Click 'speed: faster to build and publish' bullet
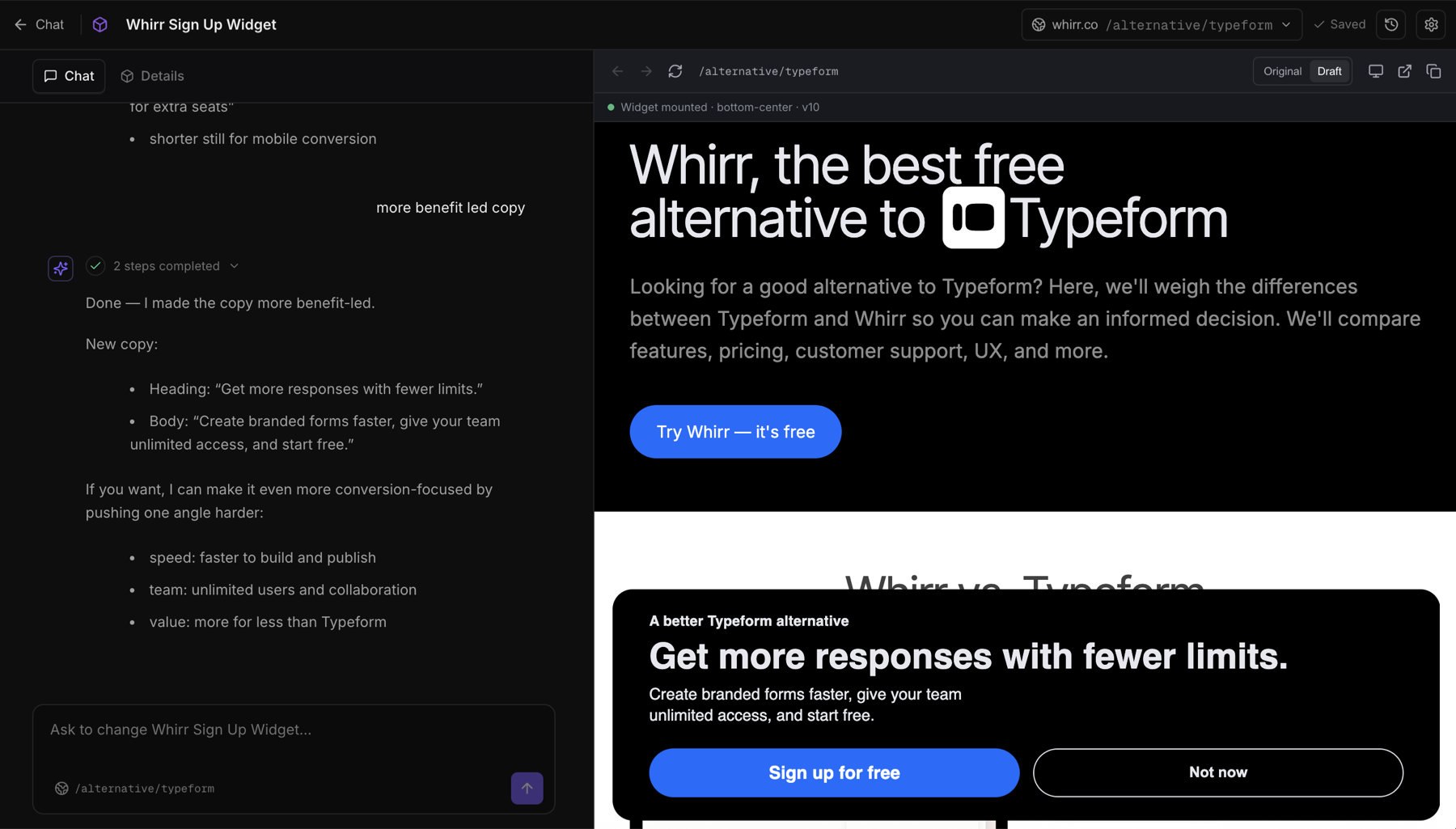 coord(262,558)
